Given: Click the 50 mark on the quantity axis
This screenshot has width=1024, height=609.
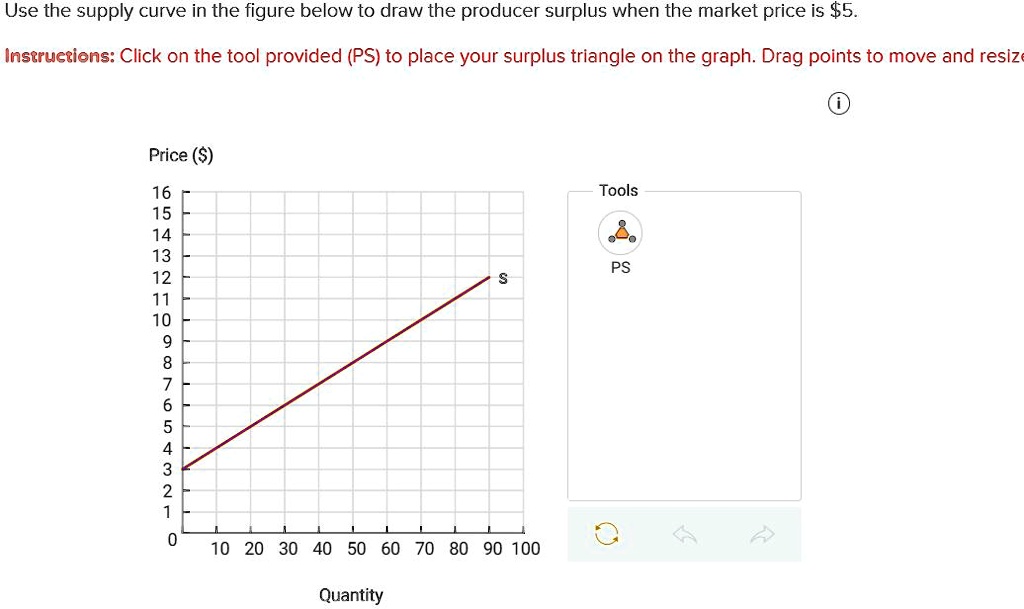Looking at the screenshot, I should [x=356, y=548].
